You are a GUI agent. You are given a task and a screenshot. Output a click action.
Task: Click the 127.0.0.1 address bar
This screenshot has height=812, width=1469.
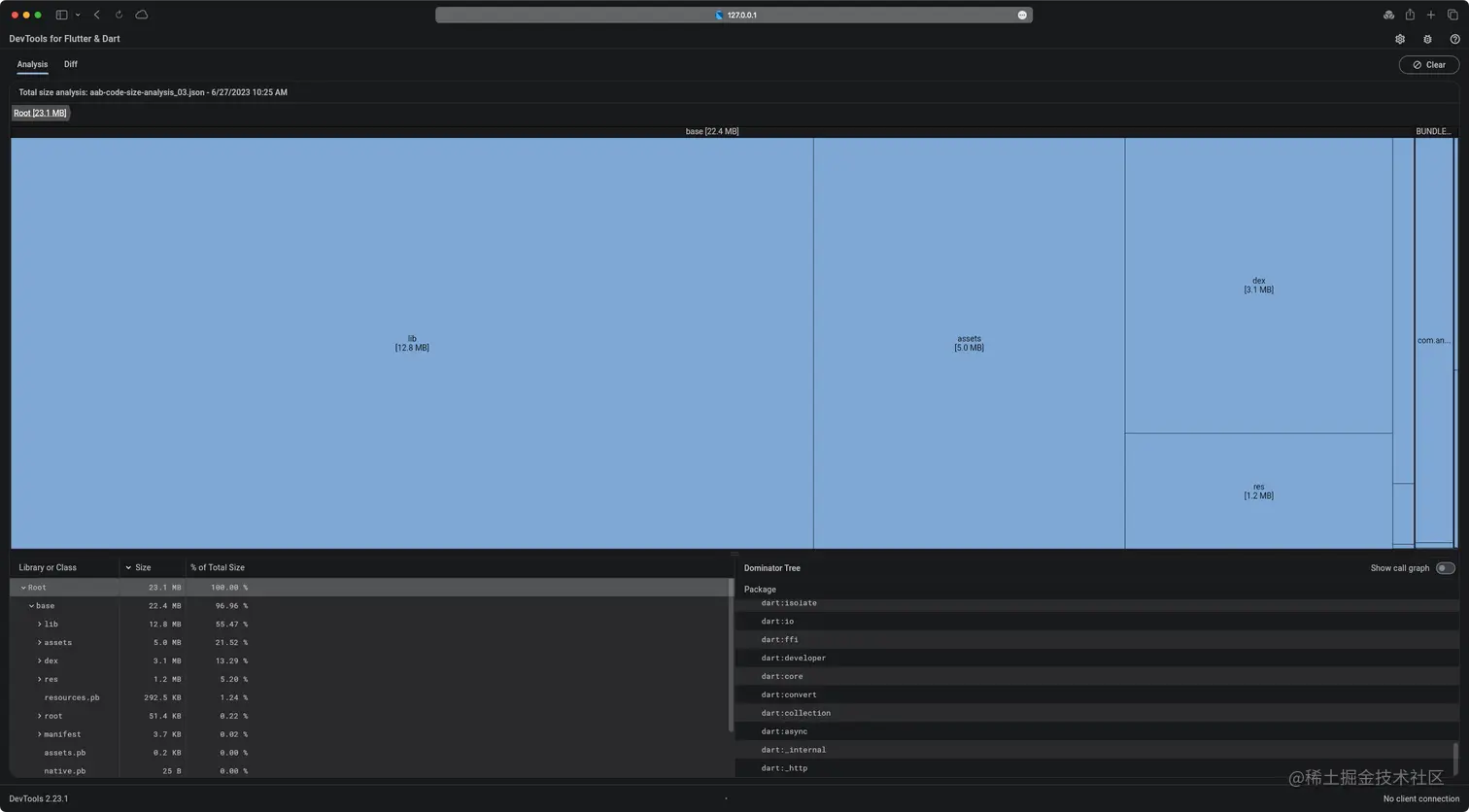734,15
